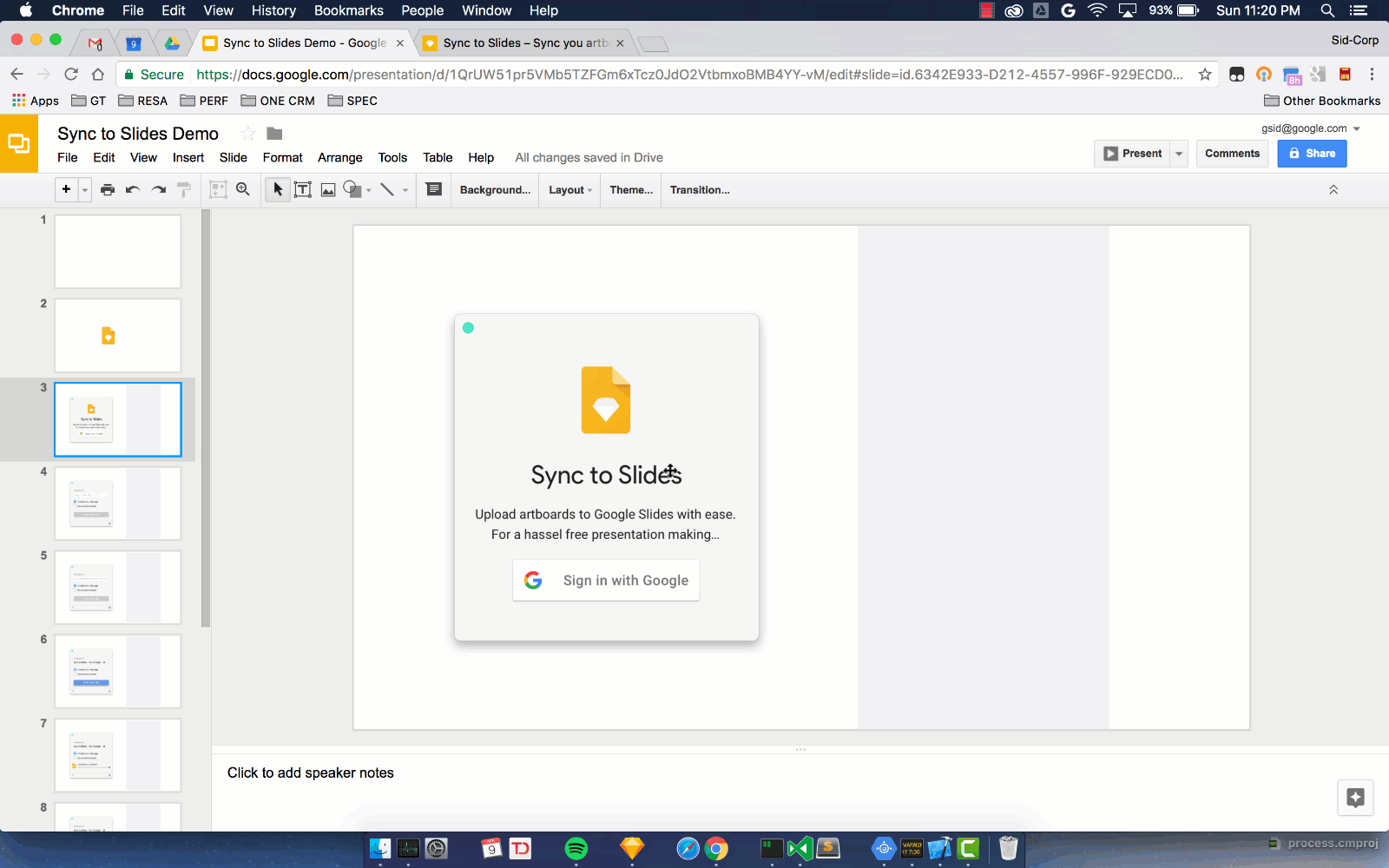Click the new slide plus button
1389x868 pixels.
coord(66,189)
